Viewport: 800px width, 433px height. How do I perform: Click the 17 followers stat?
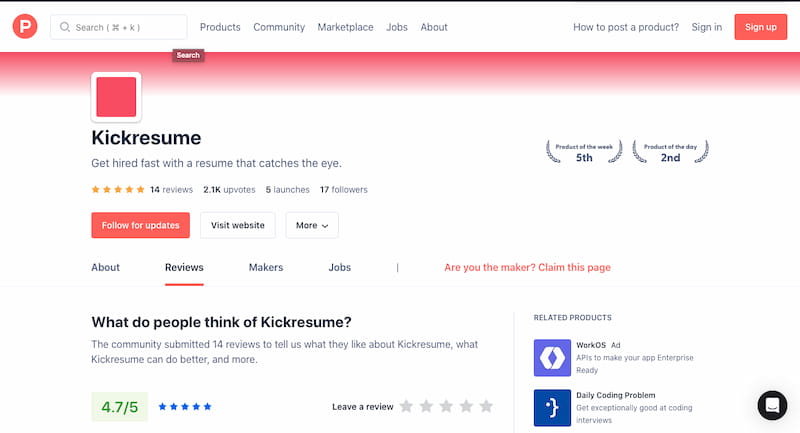click(343, 190)
